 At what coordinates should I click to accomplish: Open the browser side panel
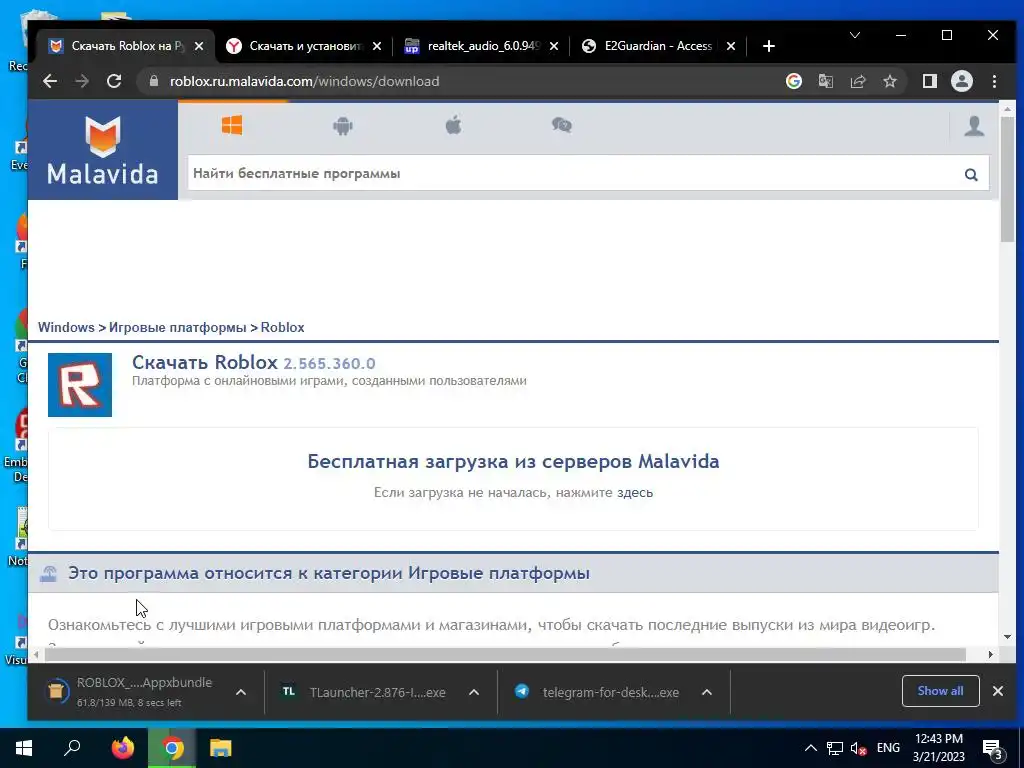[929, 81]
